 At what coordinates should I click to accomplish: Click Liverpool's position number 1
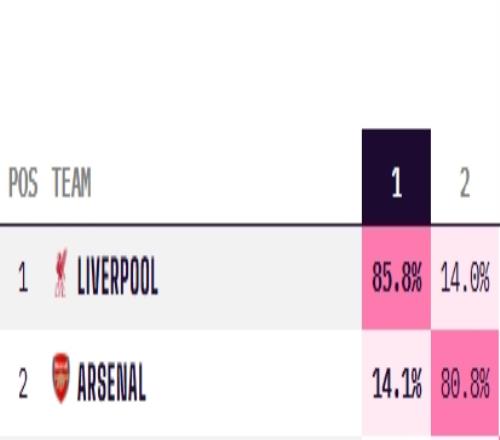click(x=23, y=277)
